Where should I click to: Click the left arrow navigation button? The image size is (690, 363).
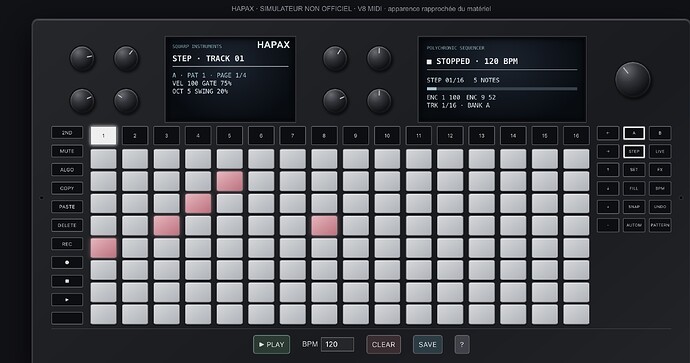tap(608, 133)
